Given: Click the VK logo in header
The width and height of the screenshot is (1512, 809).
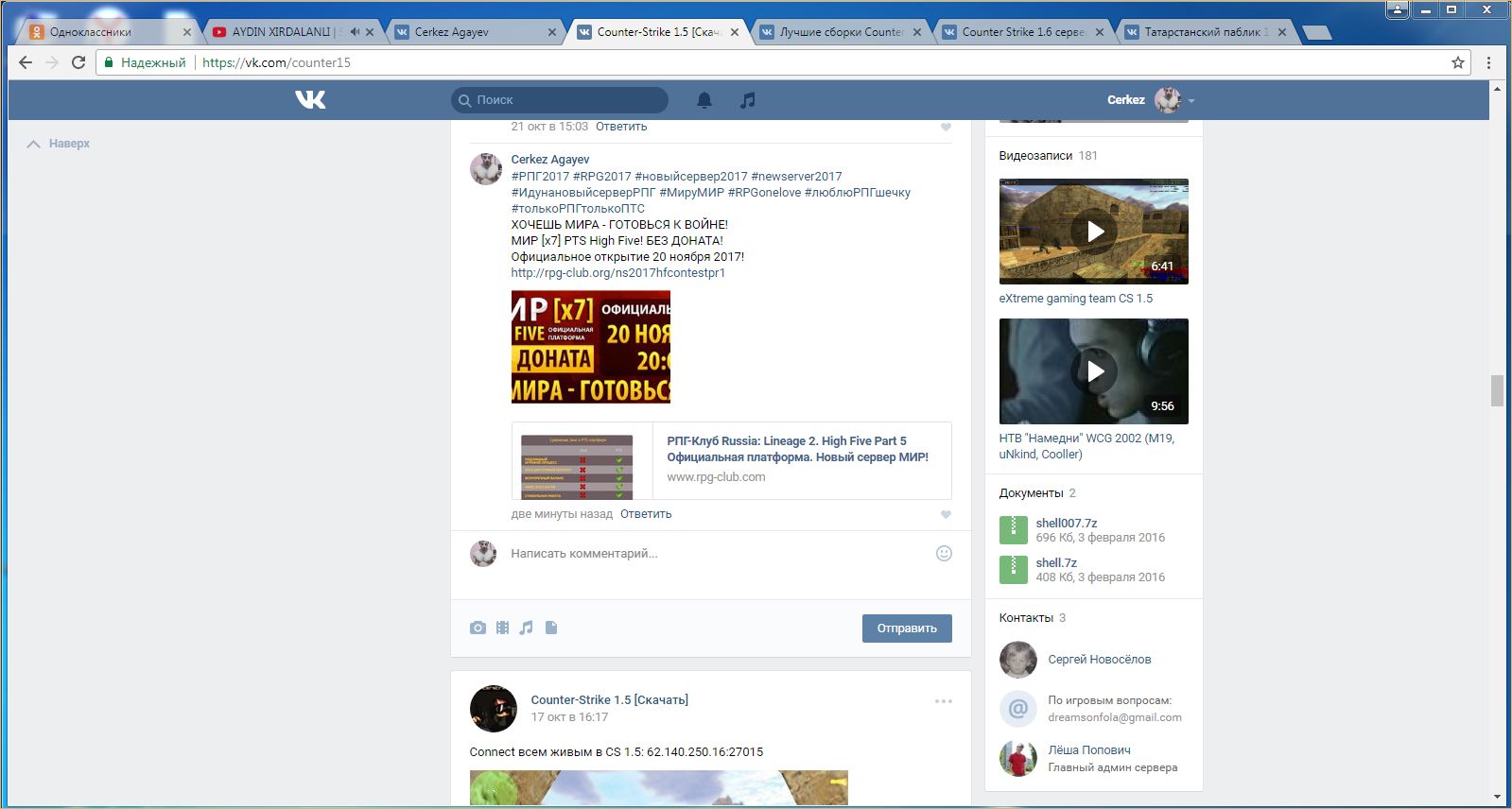Looking at the screenshot, I should (x=310, y=99).
